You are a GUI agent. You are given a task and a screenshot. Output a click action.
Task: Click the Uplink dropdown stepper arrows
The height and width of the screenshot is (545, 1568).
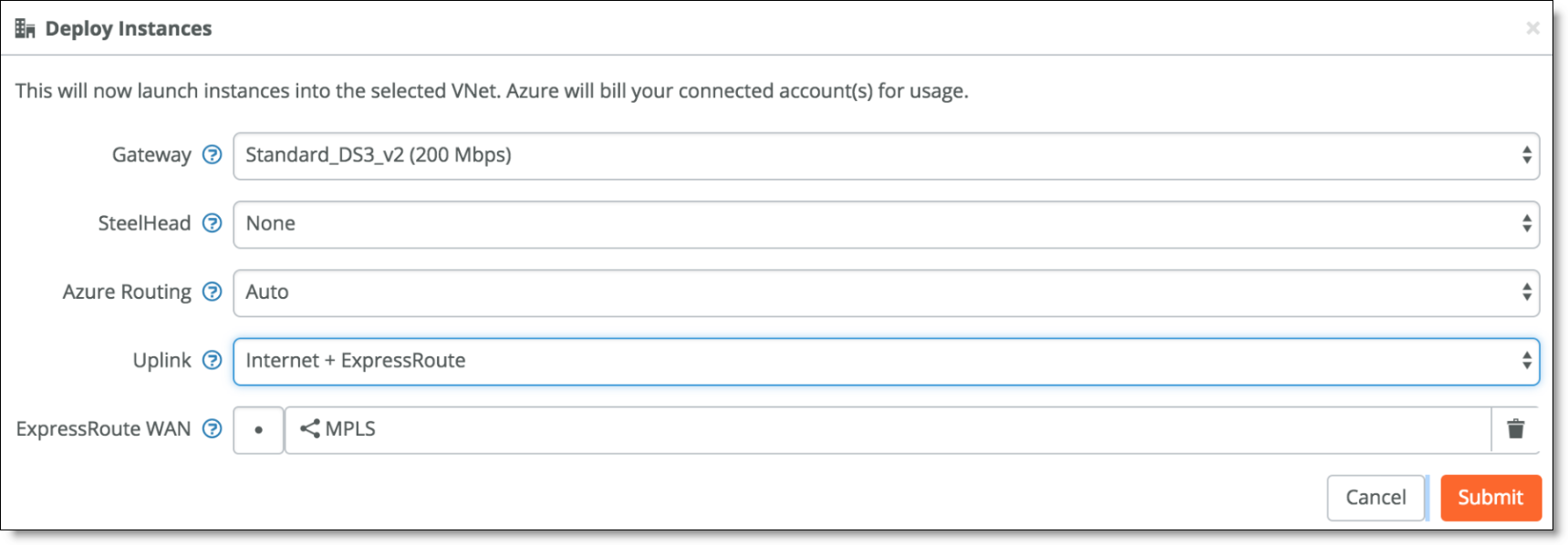(x=1526, y=360)
